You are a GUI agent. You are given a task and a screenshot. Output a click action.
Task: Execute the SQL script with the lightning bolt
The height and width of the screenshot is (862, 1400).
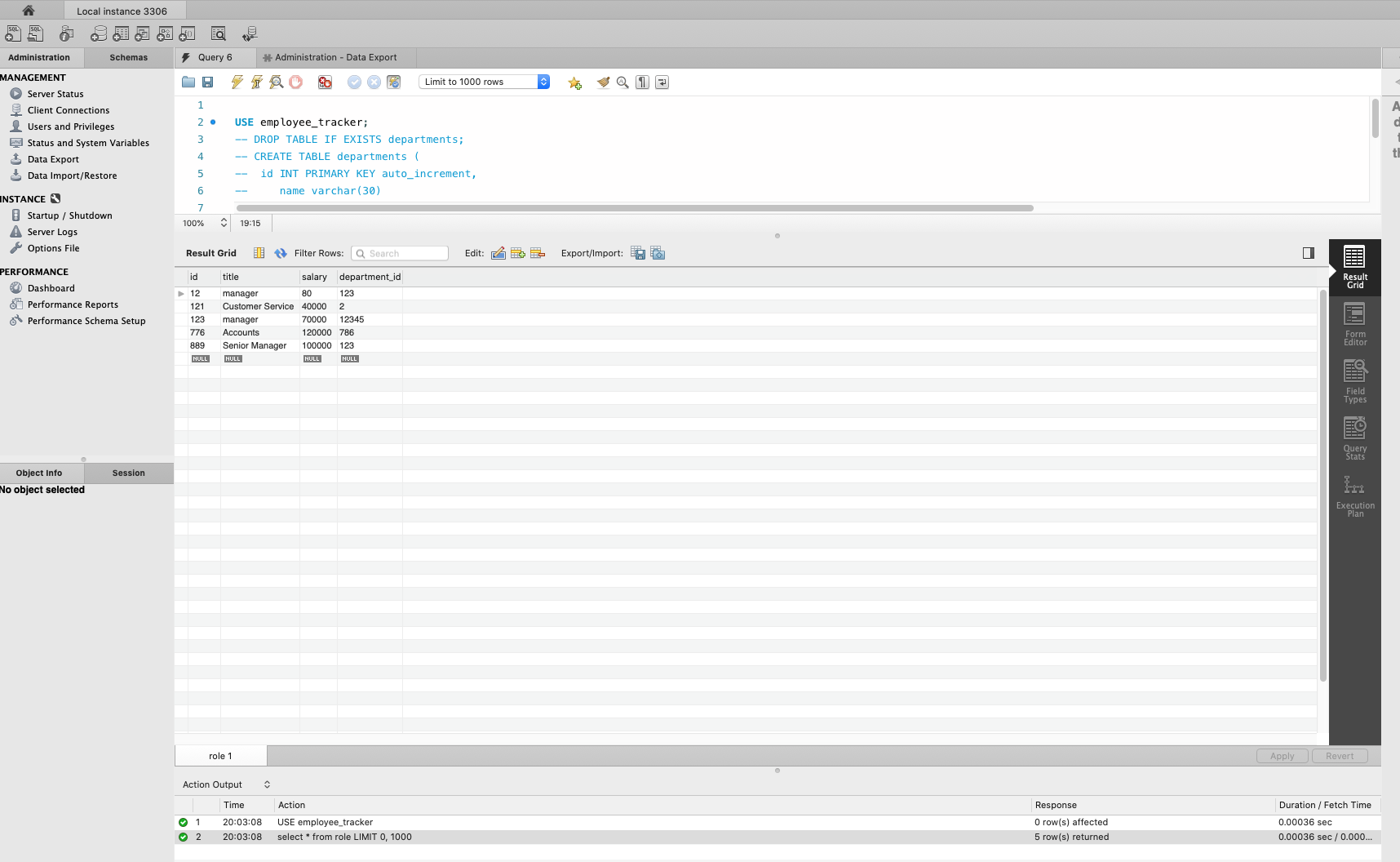[237, 82]
